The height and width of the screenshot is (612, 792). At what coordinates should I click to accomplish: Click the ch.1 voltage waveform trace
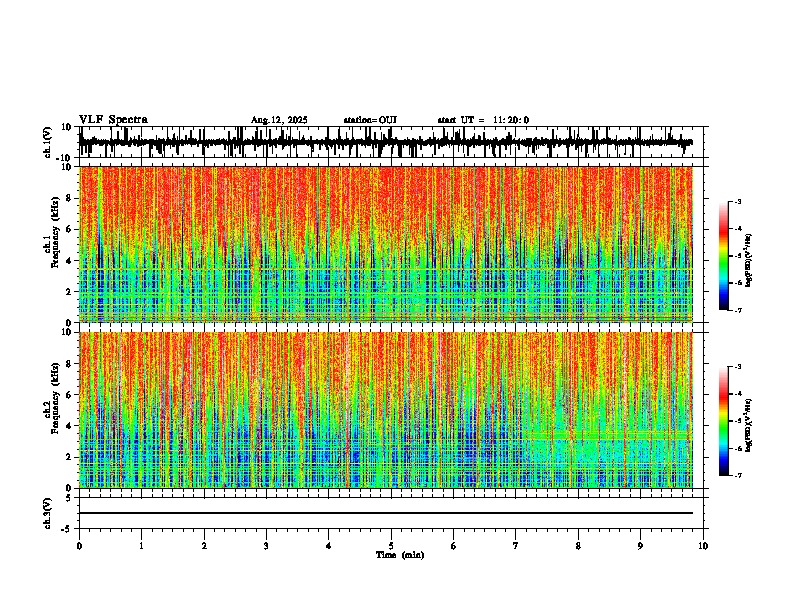(386, 142)
